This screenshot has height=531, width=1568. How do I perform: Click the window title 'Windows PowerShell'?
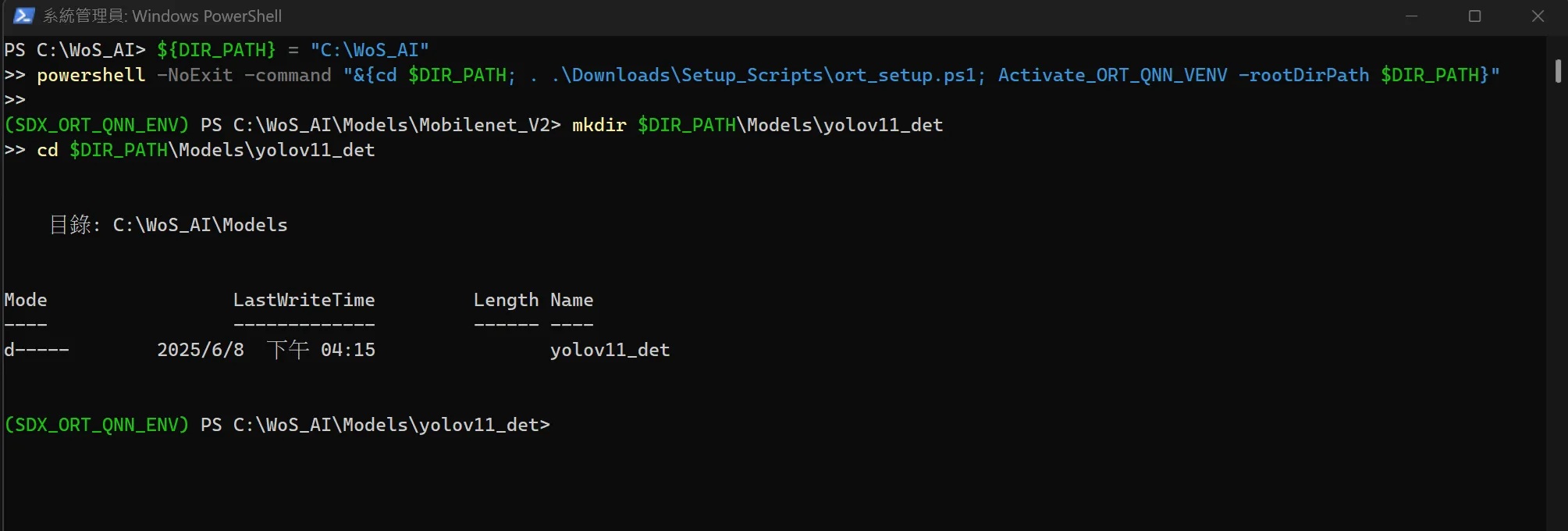(207, 16)
